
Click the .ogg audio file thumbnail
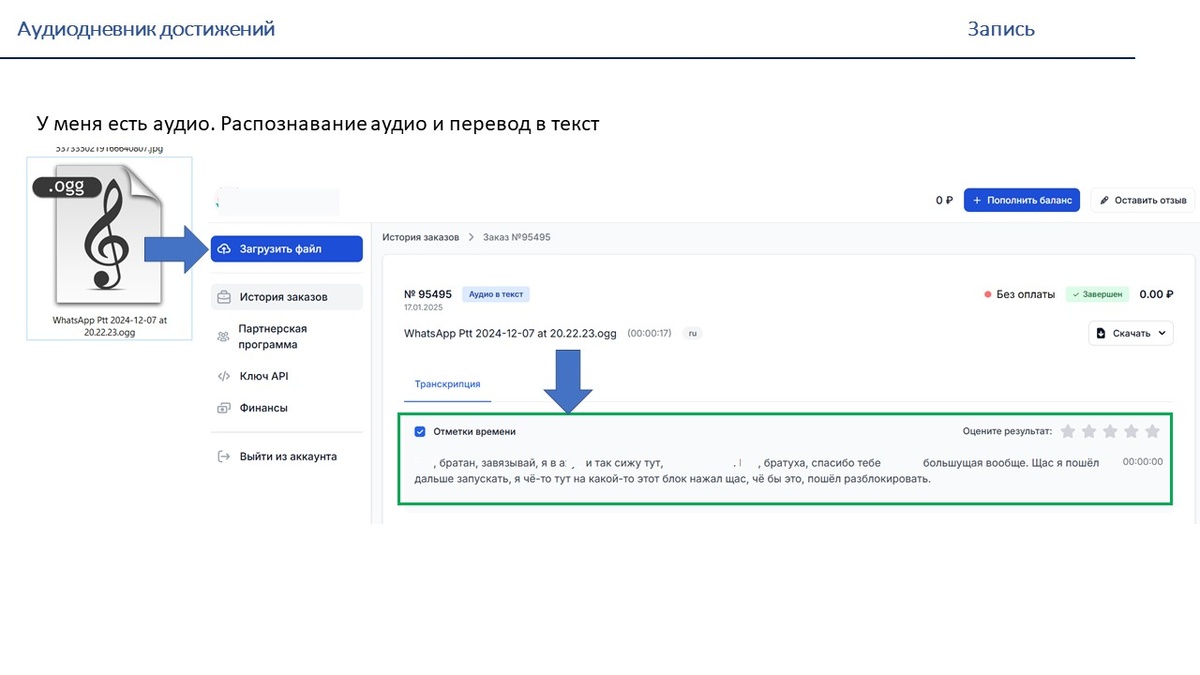(109, 247)
